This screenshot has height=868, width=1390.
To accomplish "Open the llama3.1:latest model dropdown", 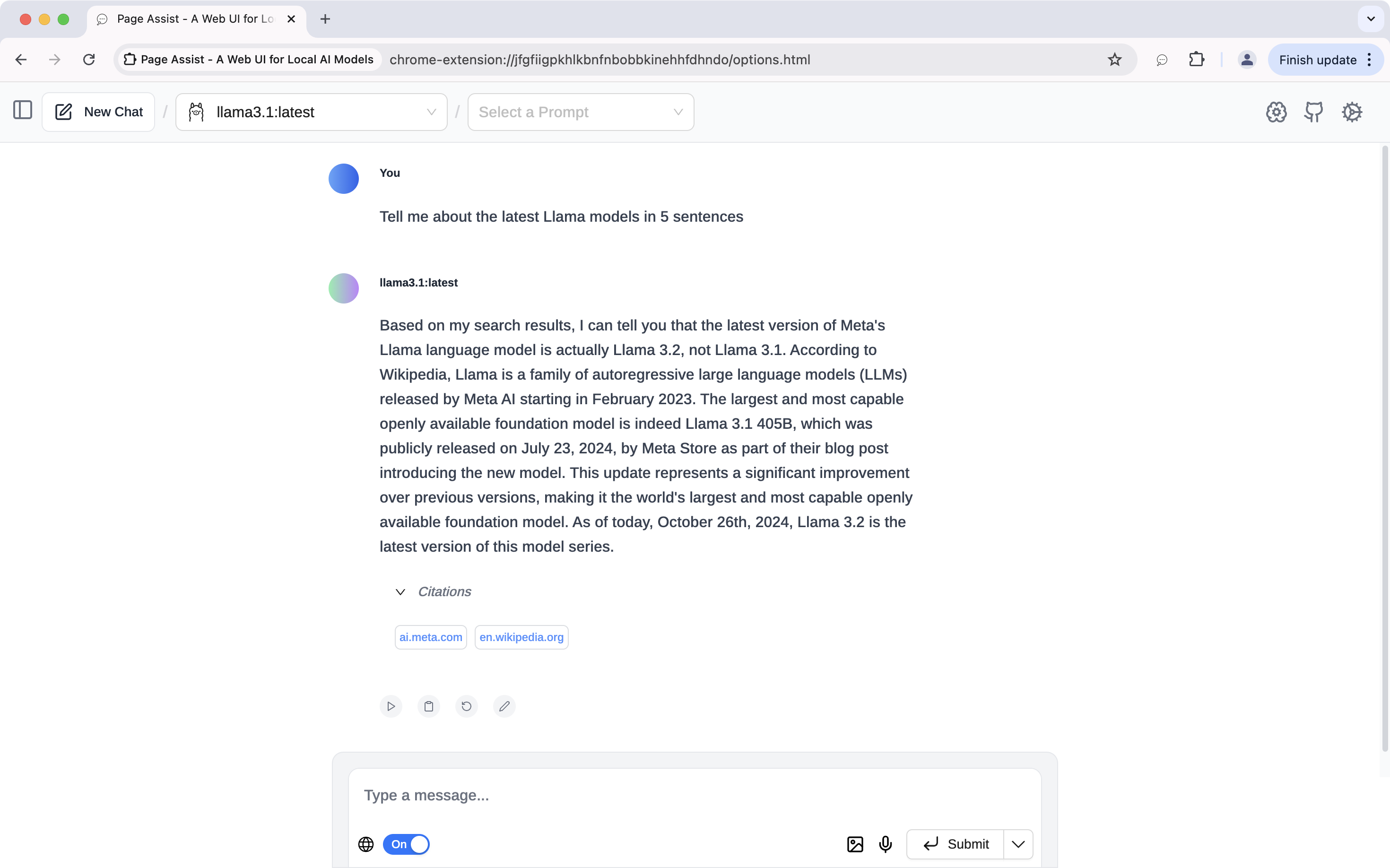I will pos(311,112).
